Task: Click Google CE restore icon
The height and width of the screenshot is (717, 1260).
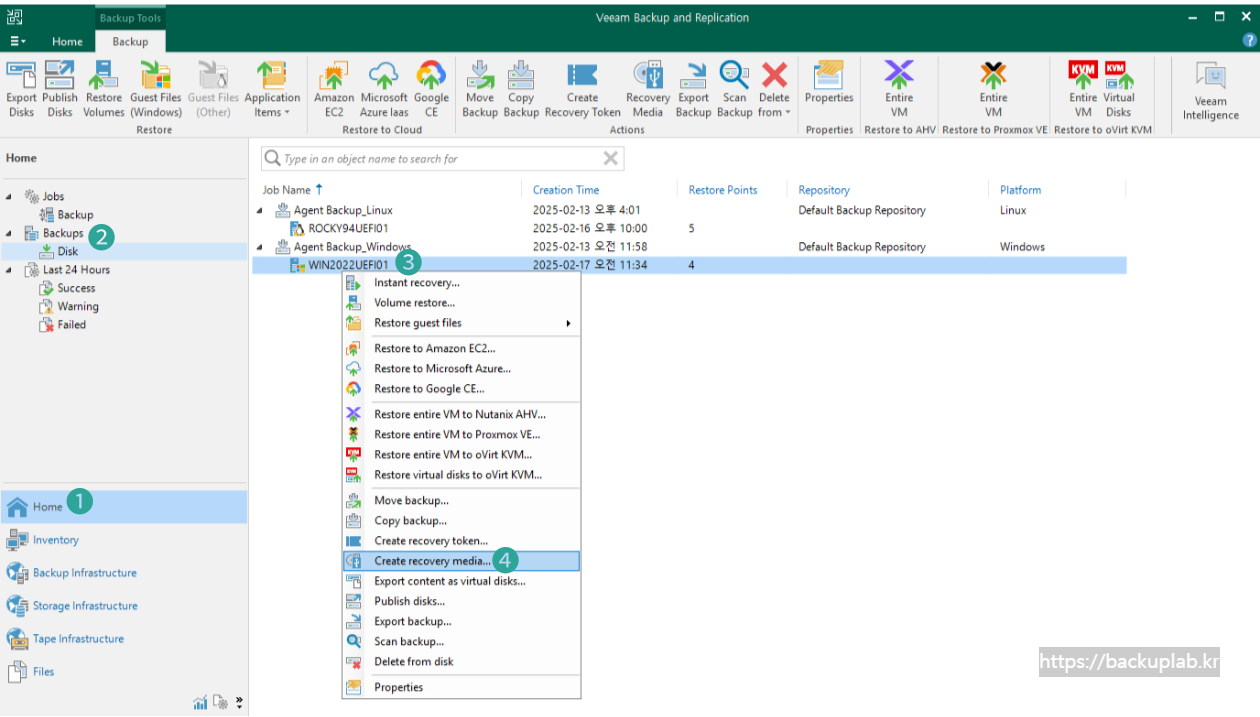Action: point(431,89)
